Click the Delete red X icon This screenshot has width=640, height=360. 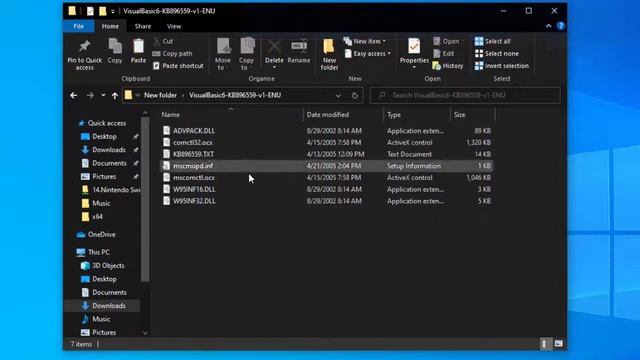pos(274,46)
